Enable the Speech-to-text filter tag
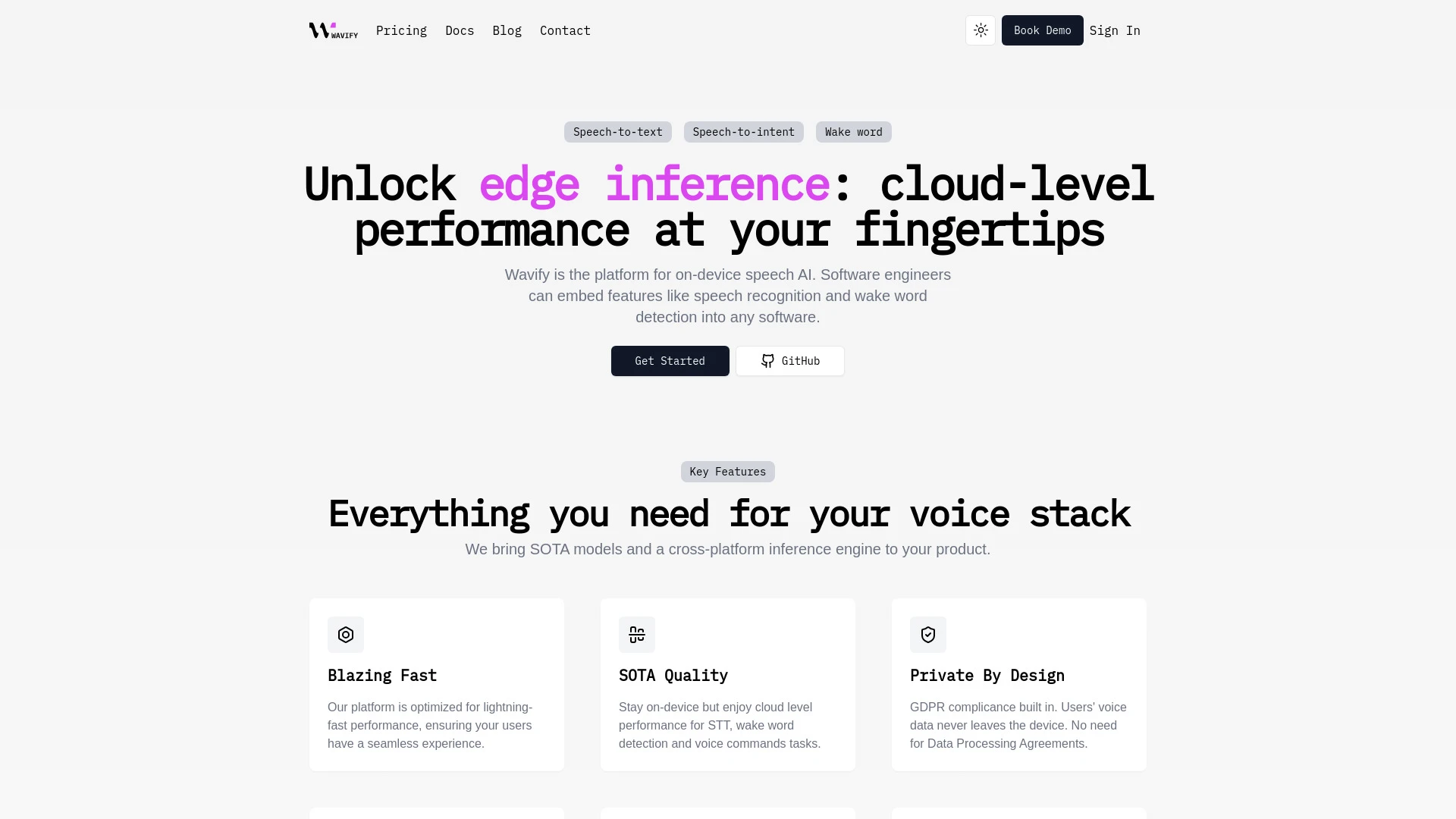Image resolution: width=1456 pixels, height=819 pixels. (x=618, y=131)
